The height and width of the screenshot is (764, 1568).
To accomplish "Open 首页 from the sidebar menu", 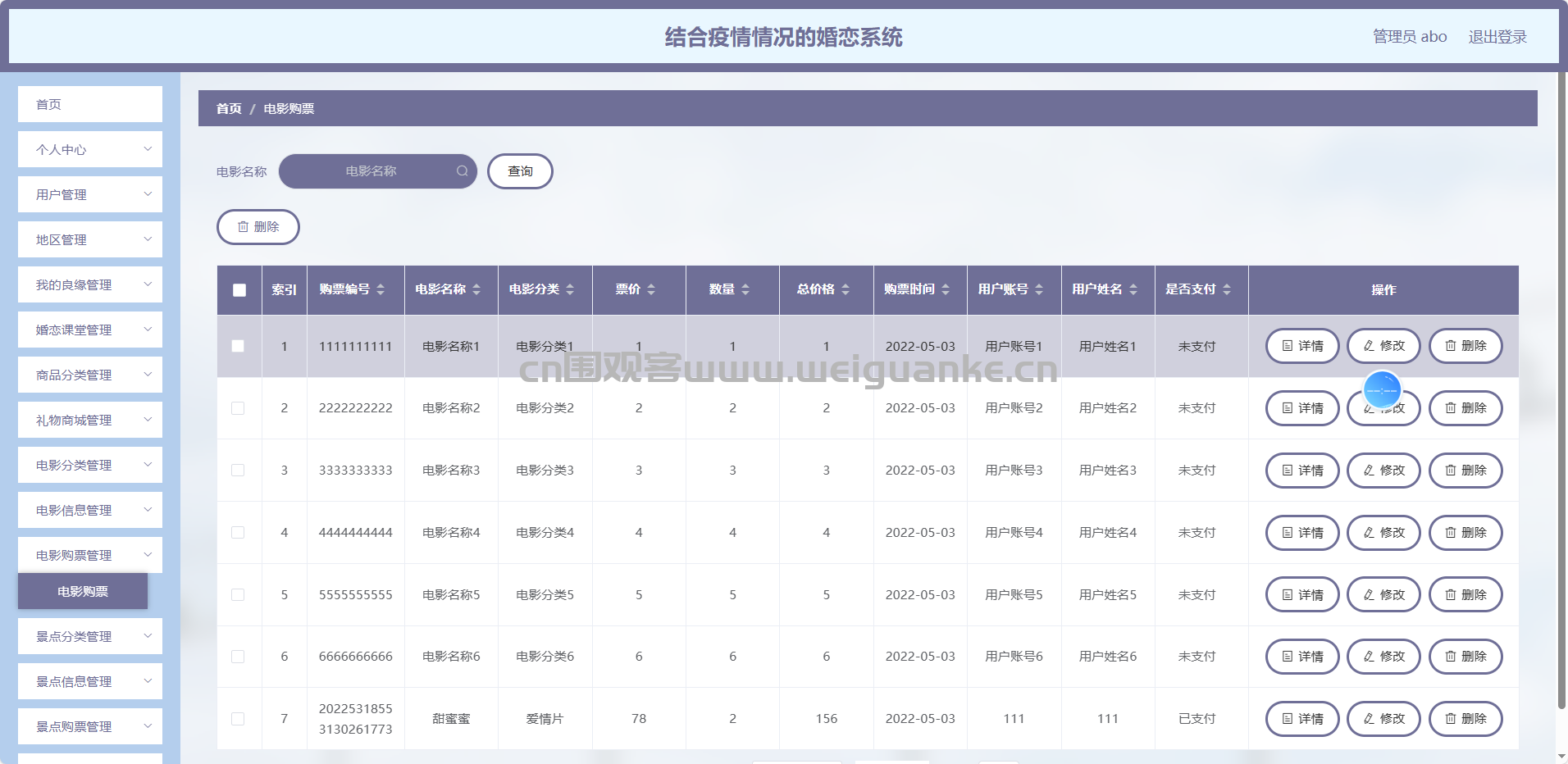I will pyautogui.click(x=90, y=105).
